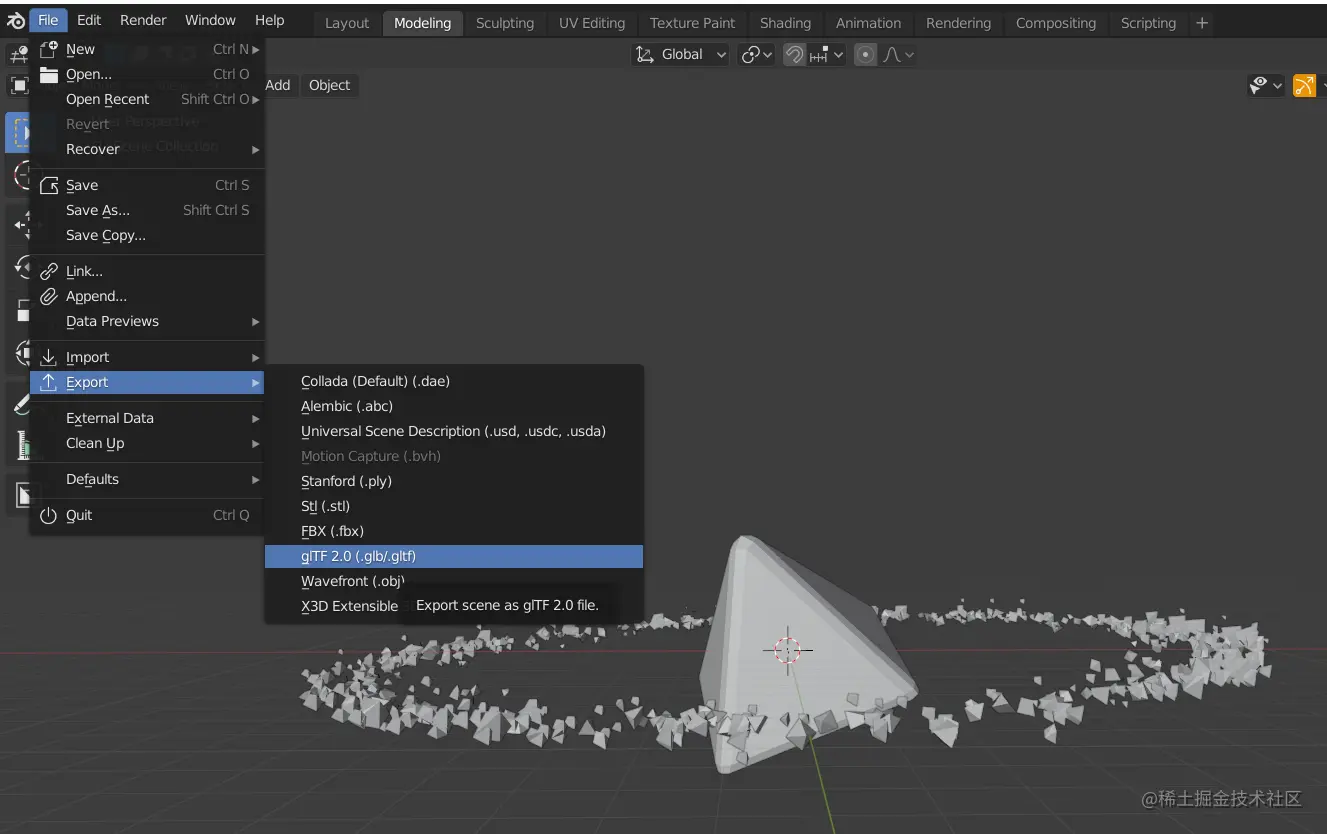Open the Render menu
Image resolution: width=1327 pixels, height=834 pixels.
point(143,20)
